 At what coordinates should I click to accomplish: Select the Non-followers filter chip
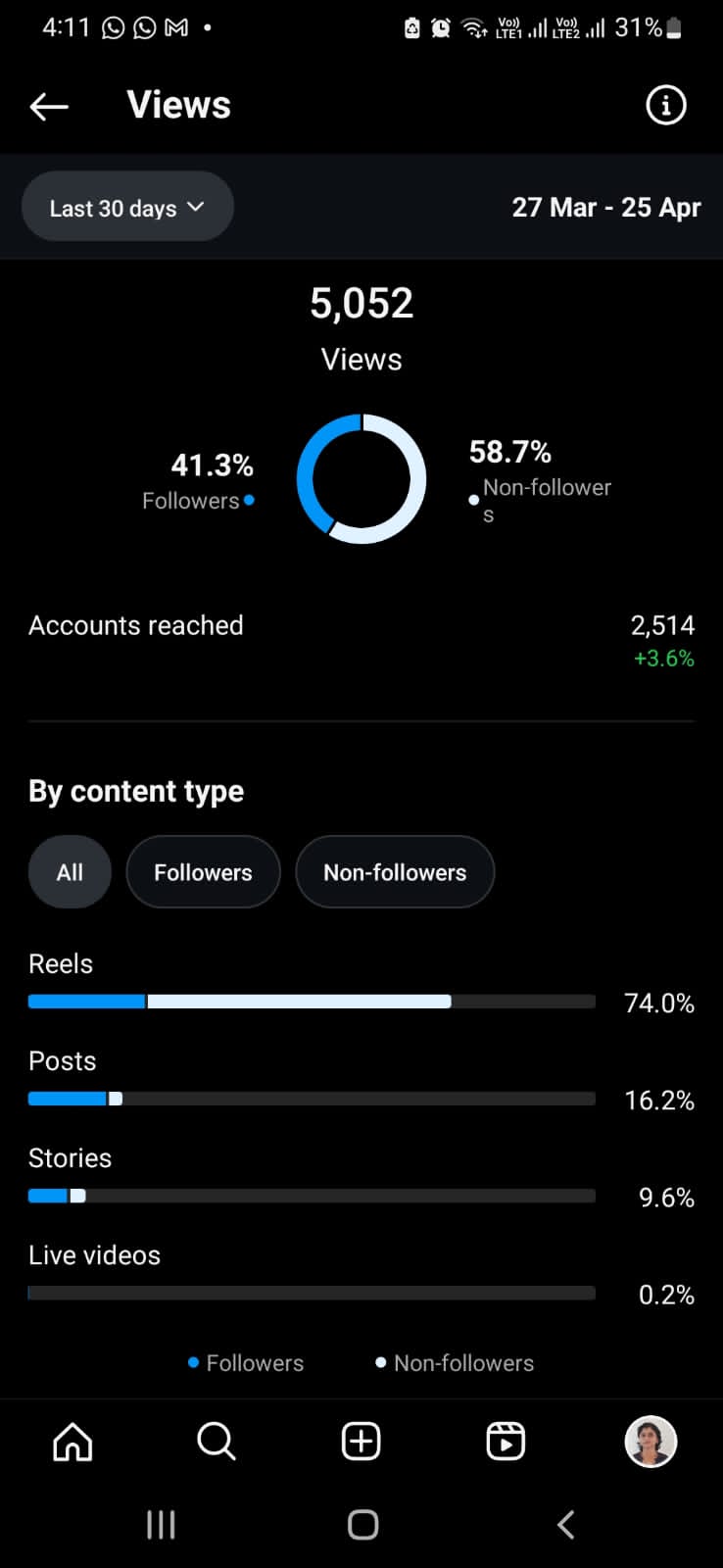(395, 872)
